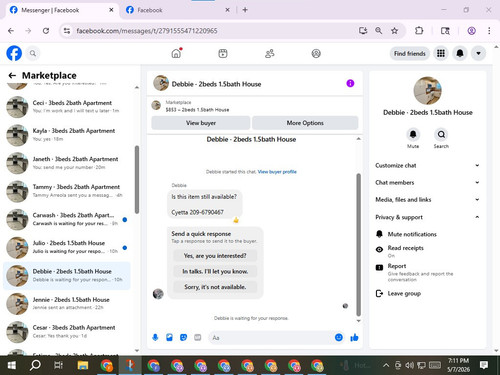
Task: Click the conversation list scrollbar
Action: (x=137, y=179)
